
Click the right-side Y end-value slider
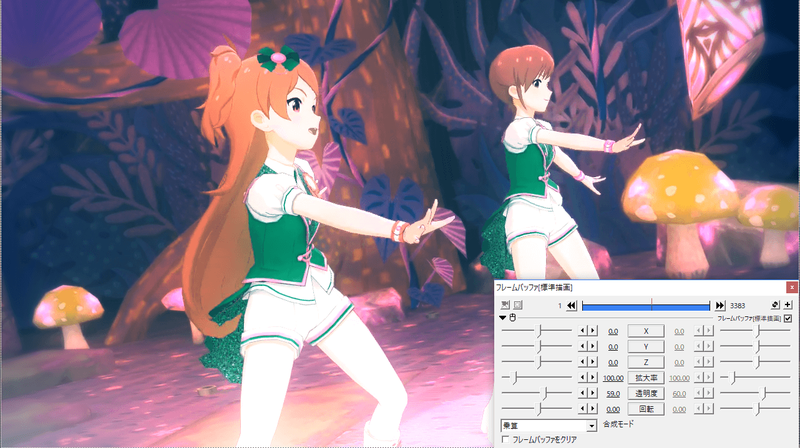(755, 346)
